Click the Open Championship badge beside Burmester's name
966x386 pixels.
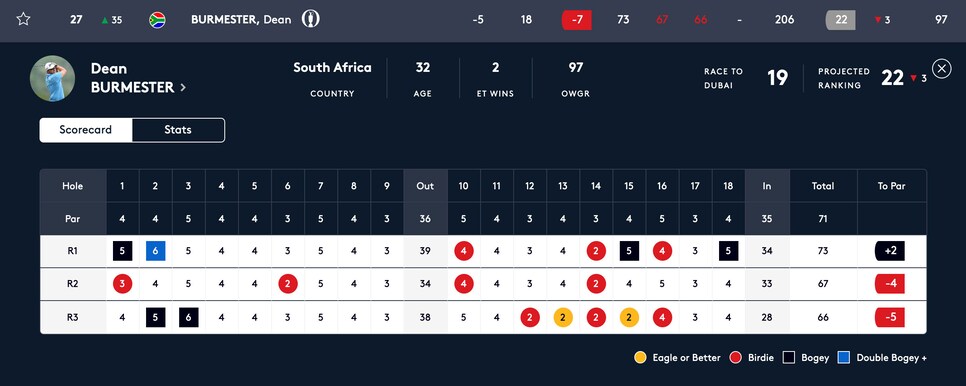[311, 19]
